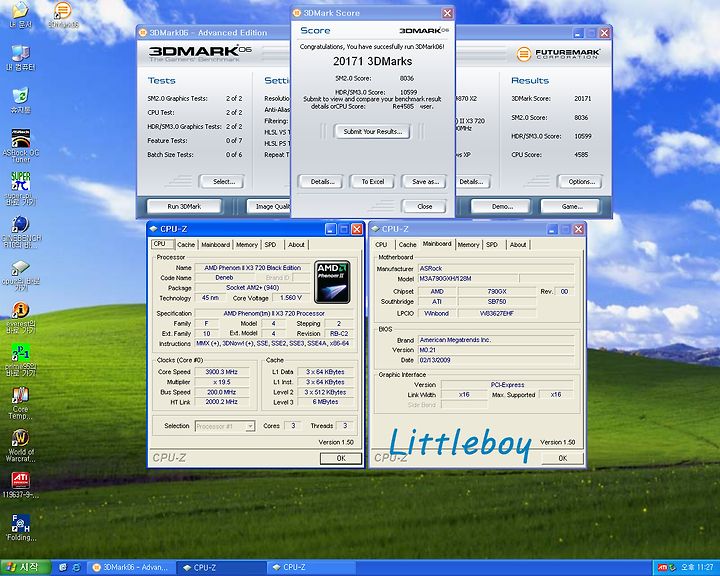Click the BIOS Date value 02/13/2009
Image resolution: width=720 pixels, height=576 pixels.
[496, 361]
